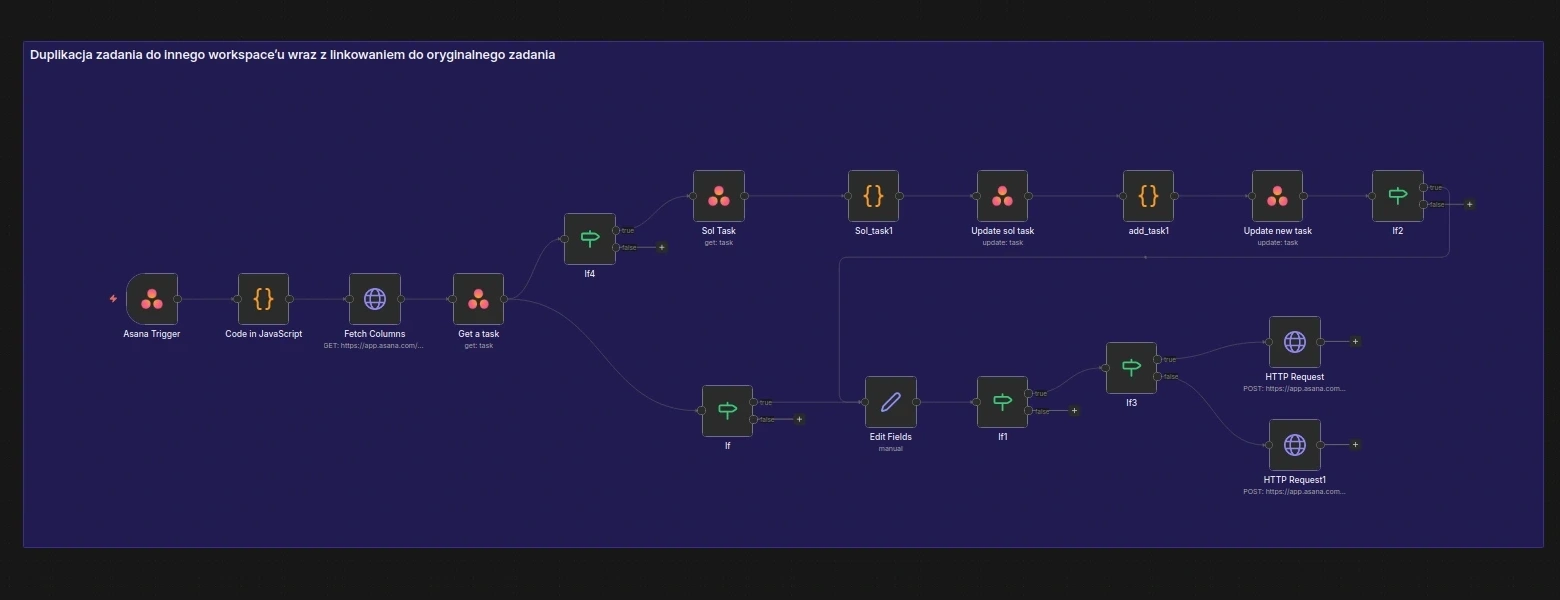Click the 'Get a task' label
Screen dimensions: 1560x600
click(x=478, y=334)
